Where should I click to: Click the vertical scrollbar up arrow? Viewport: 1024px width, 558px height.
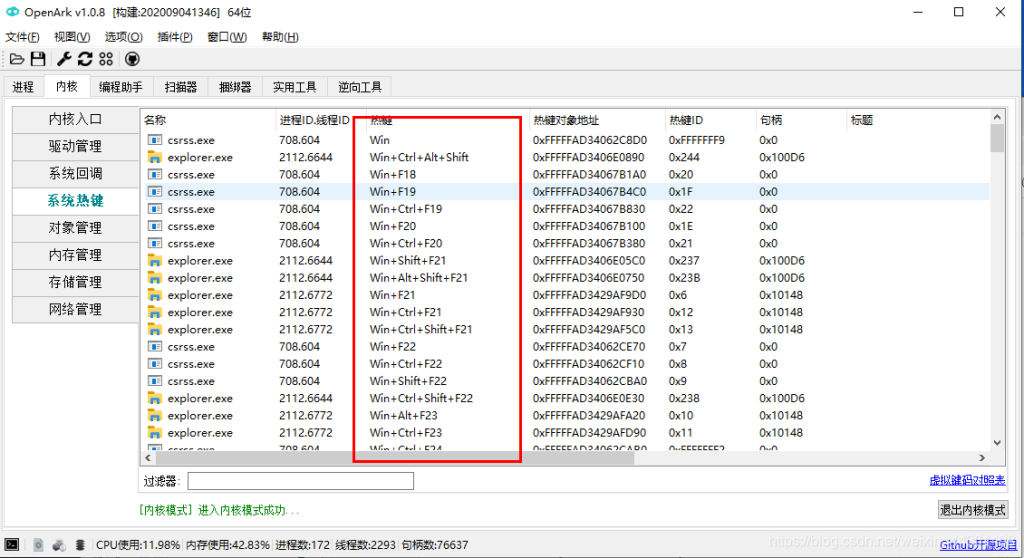(x=997, y=117)
